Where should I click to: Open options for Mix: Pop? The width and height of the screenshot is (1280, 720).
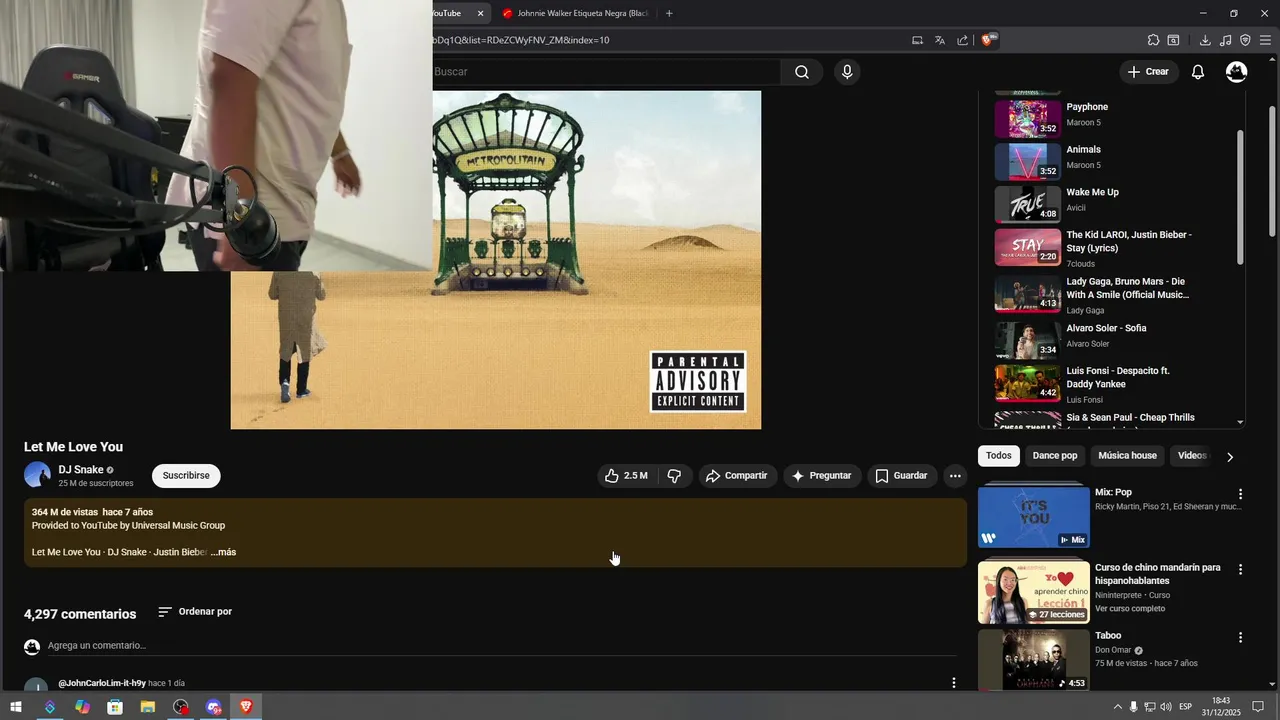click(1240, 494)
